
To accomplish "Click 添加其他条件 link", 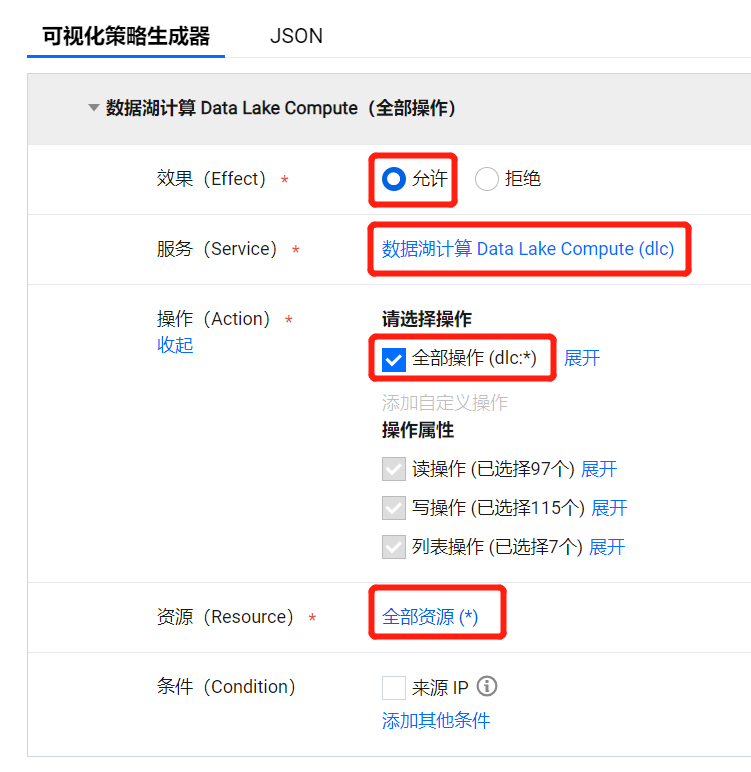I will [x=436, y=721].
